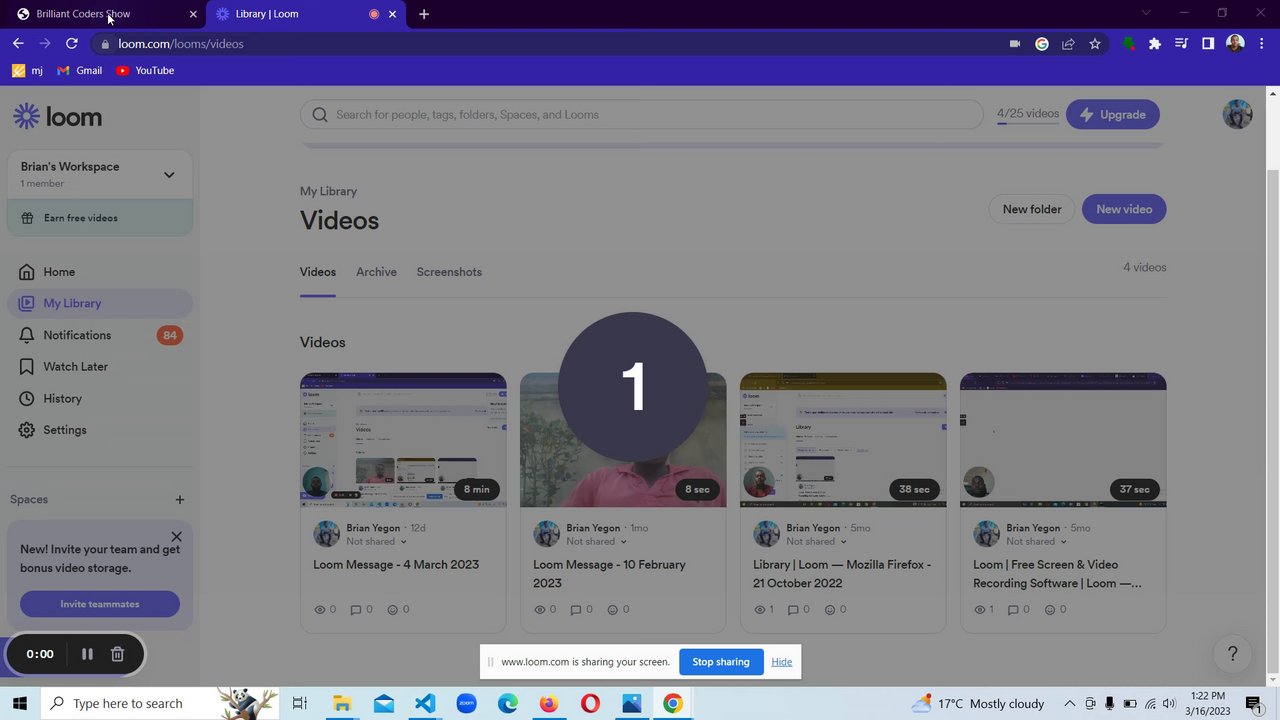Switch to the Screenshots tab

click(449, 272)
